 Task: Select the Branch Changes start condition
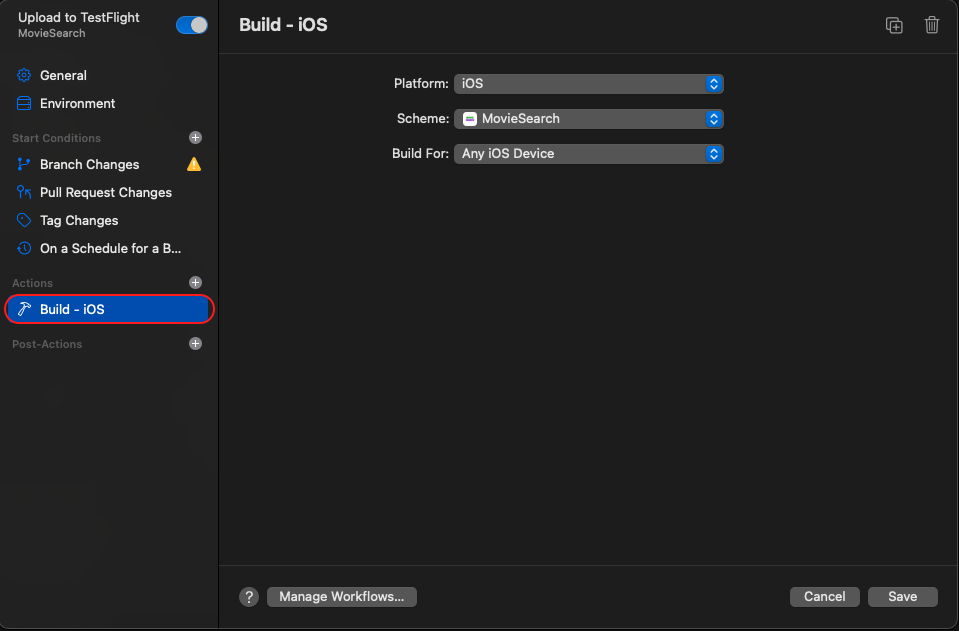109,164
